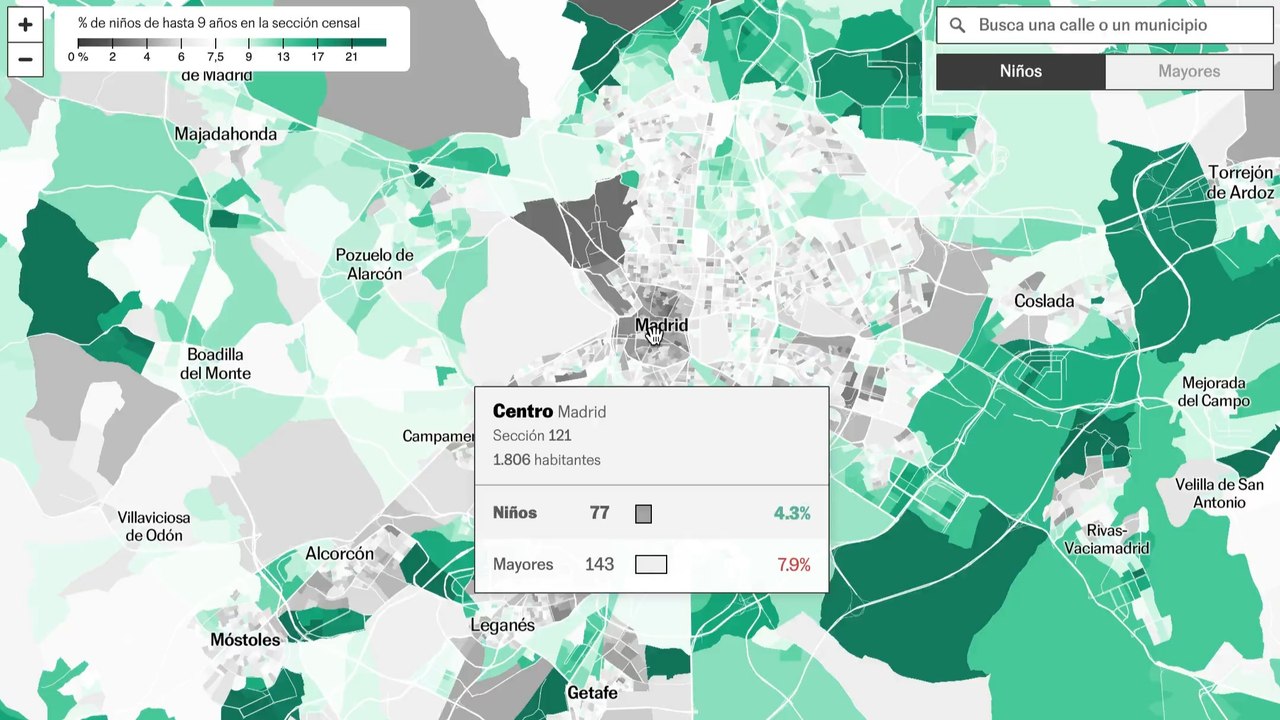Image resolution: width=1280 pixels, height=720 pixels.
Task: Click the Campamento map label
Action: 438,436
